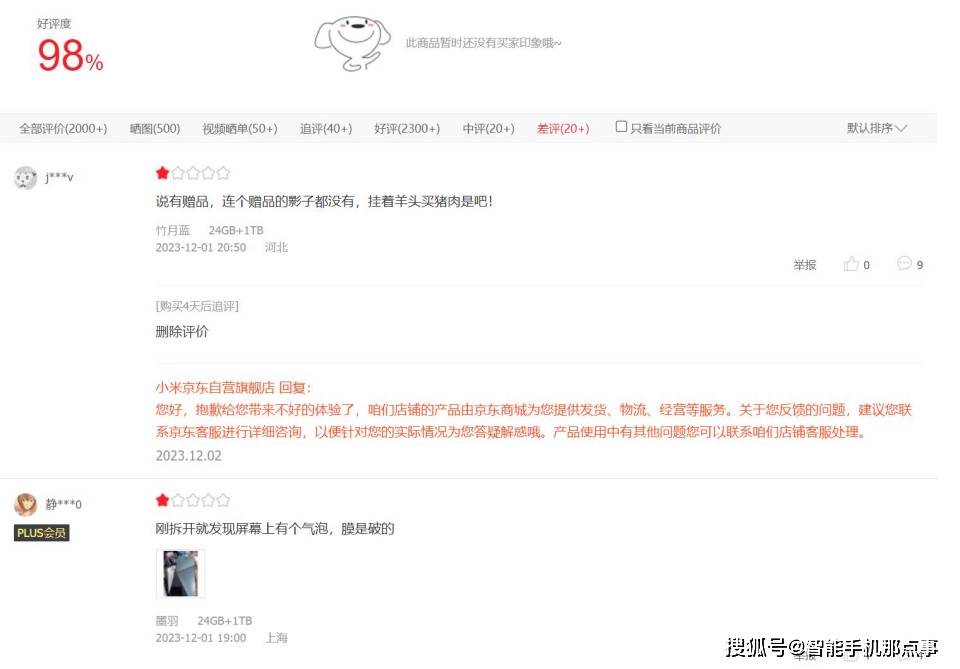Click the thumbs-up icon on j***v's review
Viewport: 960px width, 669px height.
point(850,264)
